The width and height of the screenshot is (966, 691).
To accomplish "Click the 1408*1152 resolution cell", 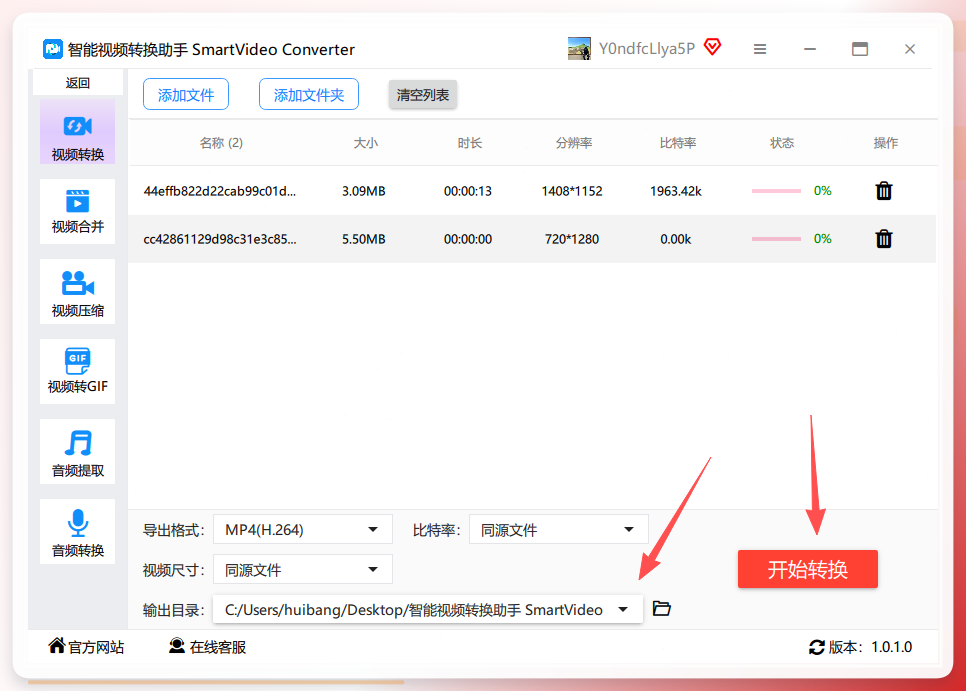I will [x=572, y=191].
